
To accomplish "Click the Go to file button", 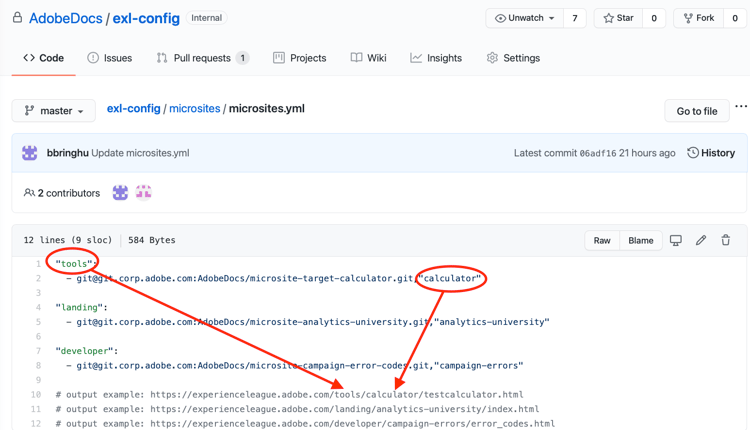I will [x=697, y=111].
